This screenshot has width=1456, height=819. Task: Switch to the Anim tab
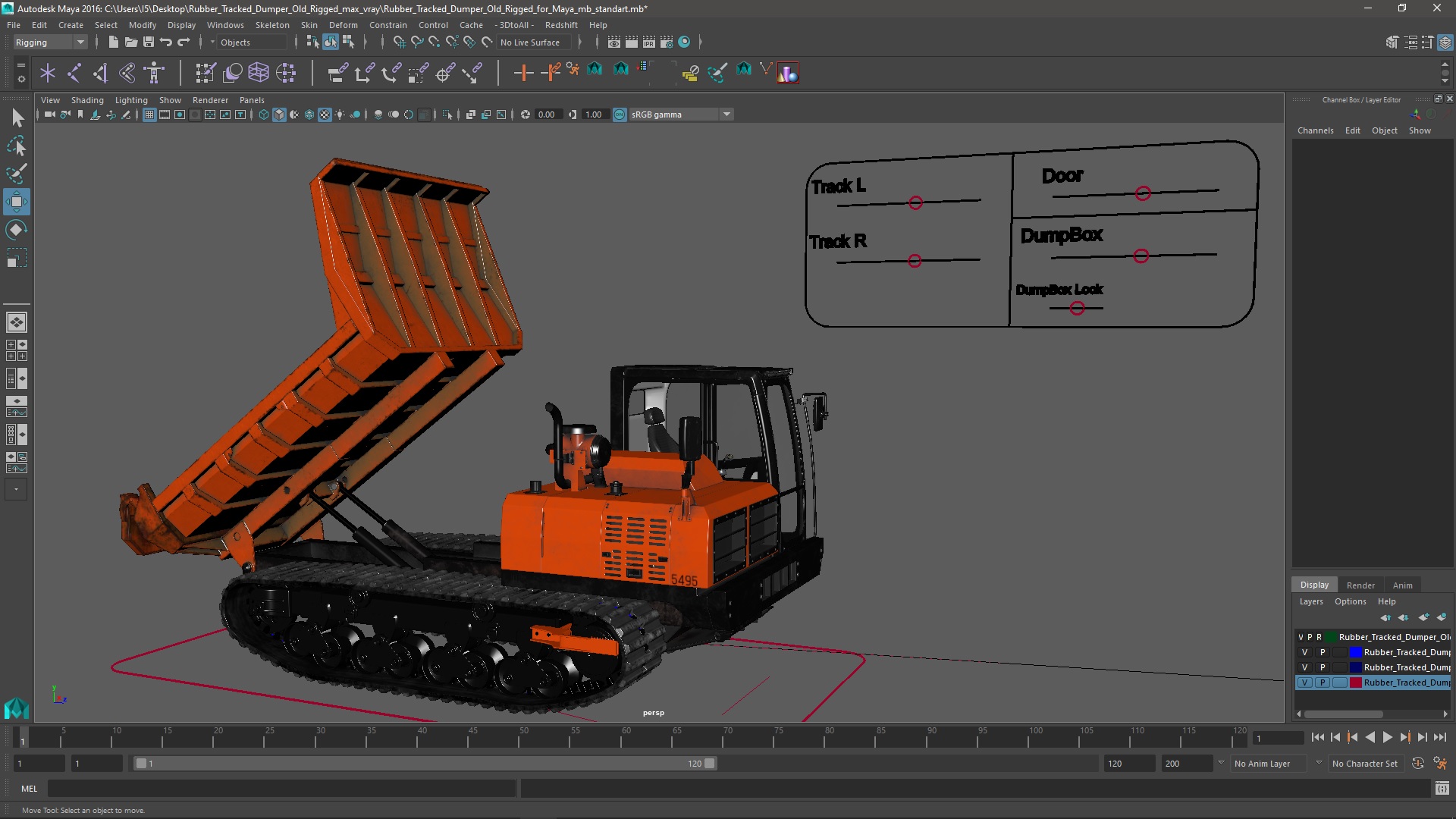point(1403,584)
